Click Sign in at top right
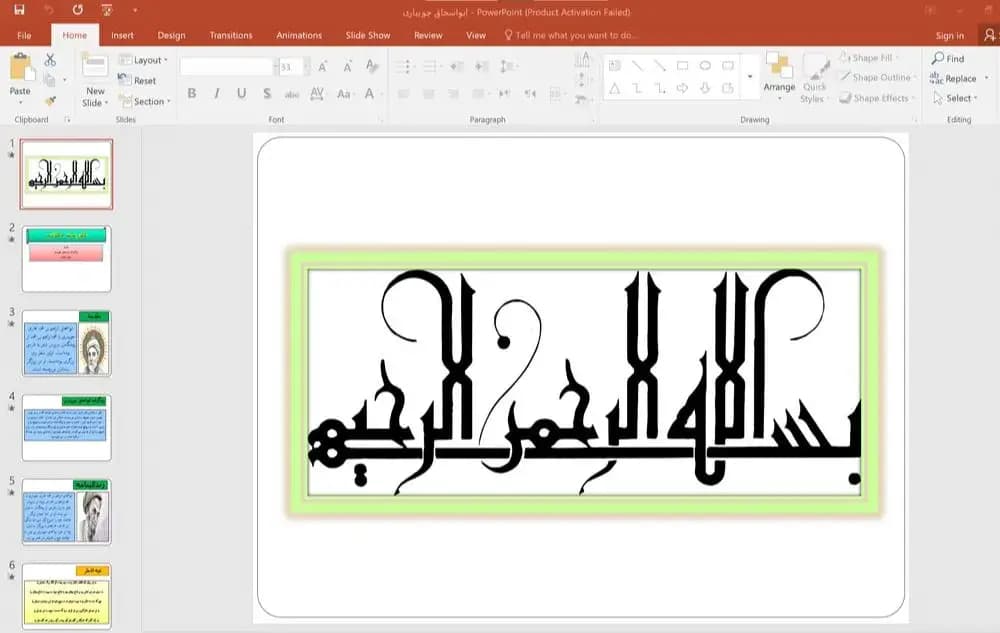This screenshot has height=633, width=1000. click(950, 36)
